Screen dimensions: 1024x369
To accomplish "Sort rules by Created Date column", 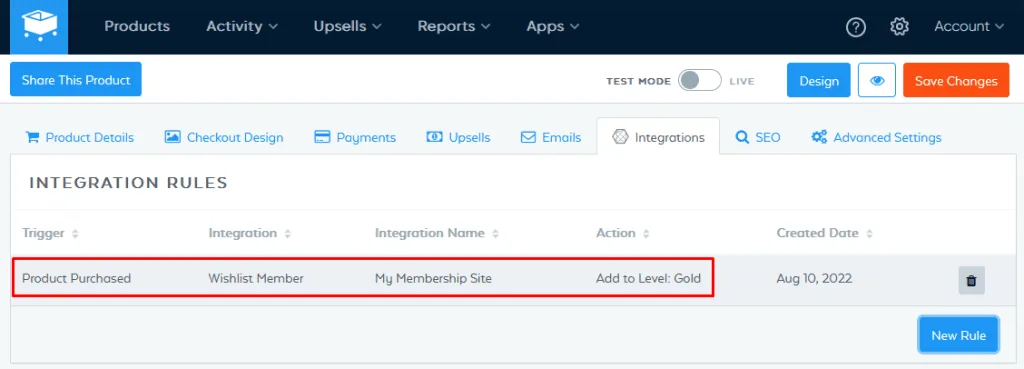I will (x=825, y=233).
